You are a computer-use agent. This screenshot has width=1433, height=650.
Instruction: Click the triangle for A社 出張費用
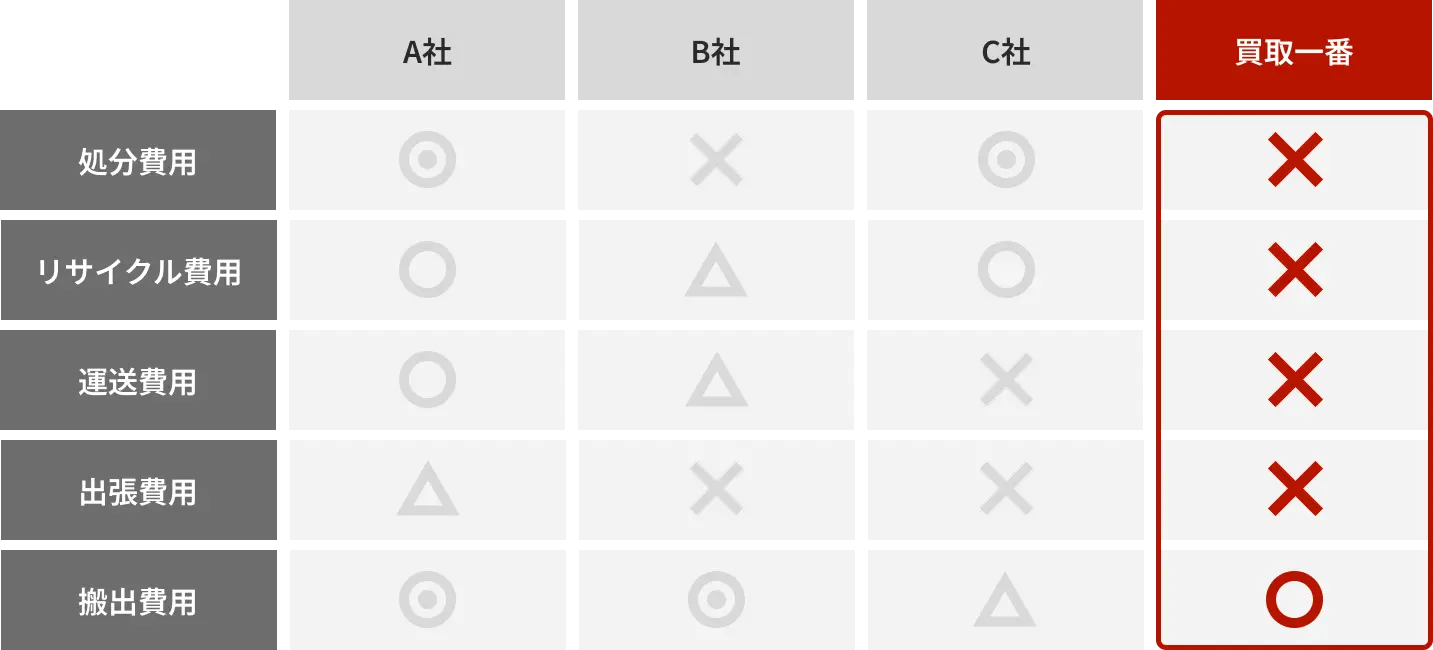427,493
